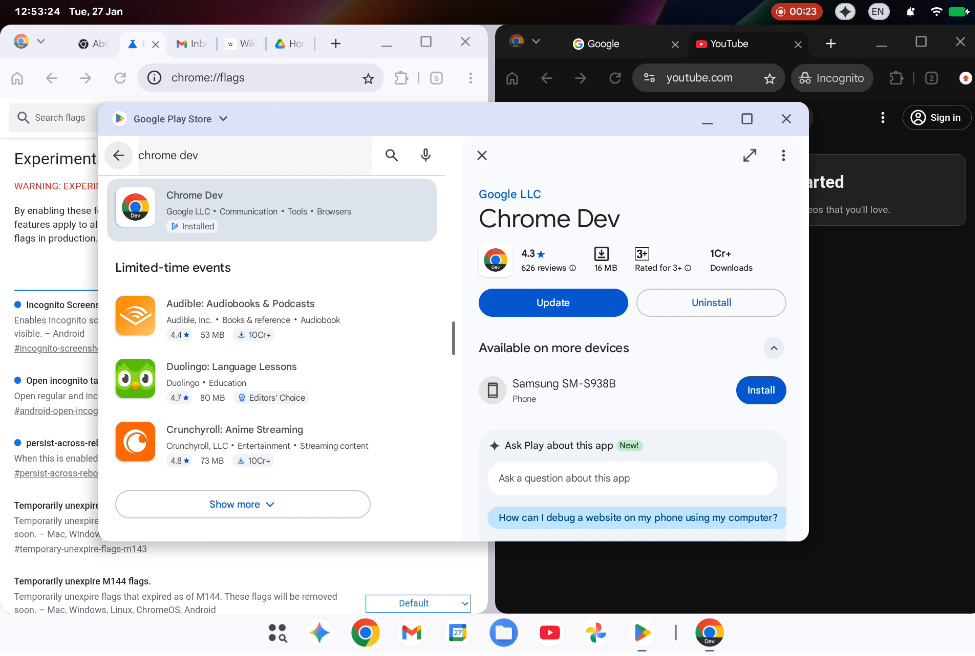This screenshot has height=656, width=975.
Task: Click the Ask a question about this app field
Action: (x=632, y=478)
